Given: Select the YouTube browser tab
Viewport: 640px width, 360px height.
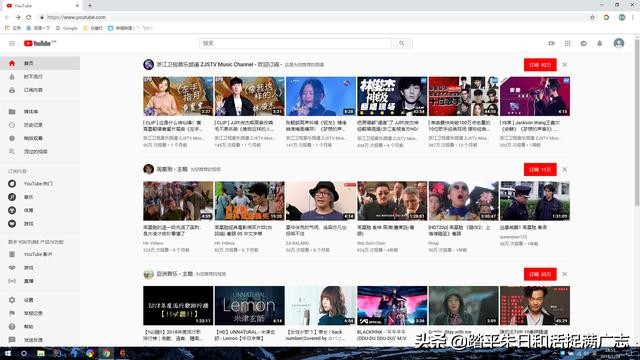Looking at the screenshot, I should (x=43, y=6).
